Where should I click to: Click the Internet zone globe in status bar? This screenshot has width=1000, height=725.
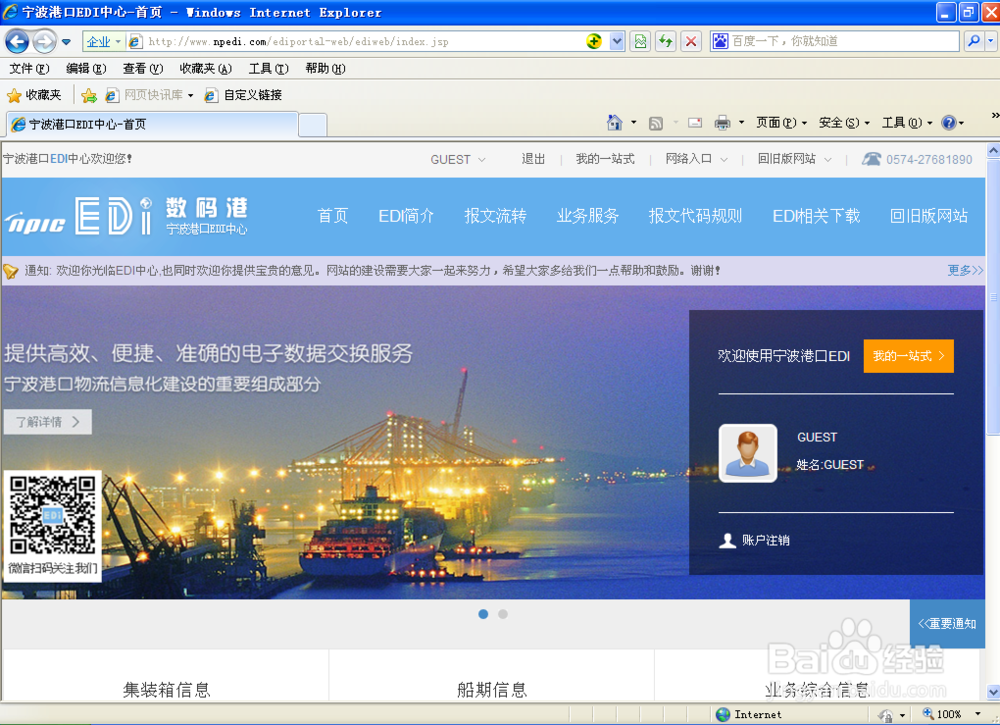(x=723, y=714)
